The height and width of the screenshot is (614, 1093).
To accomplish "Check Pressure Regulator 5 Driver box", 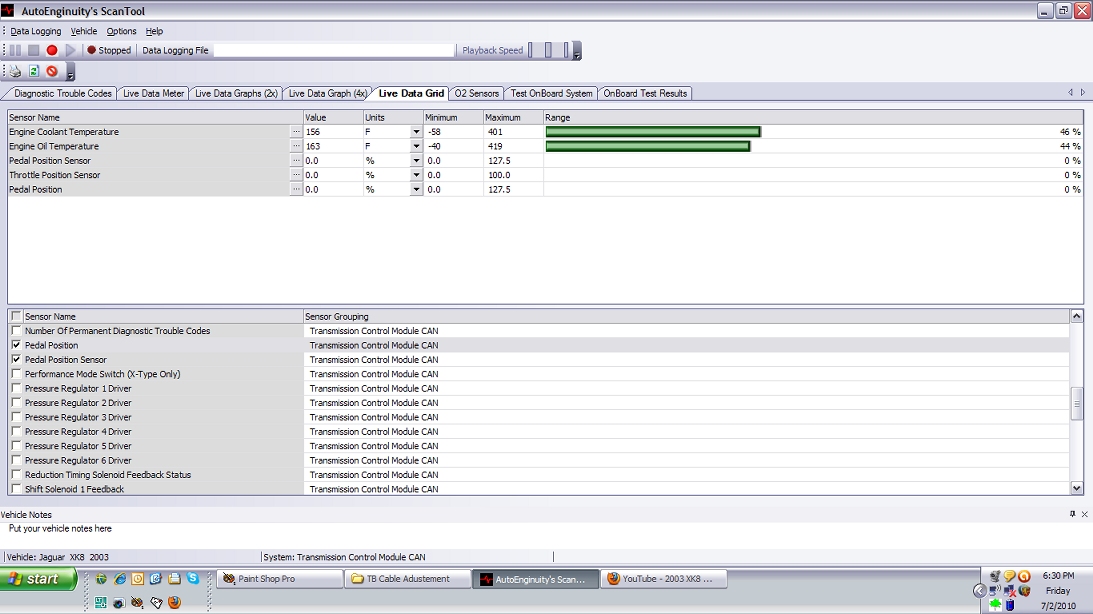I will [x=16, y=446].
